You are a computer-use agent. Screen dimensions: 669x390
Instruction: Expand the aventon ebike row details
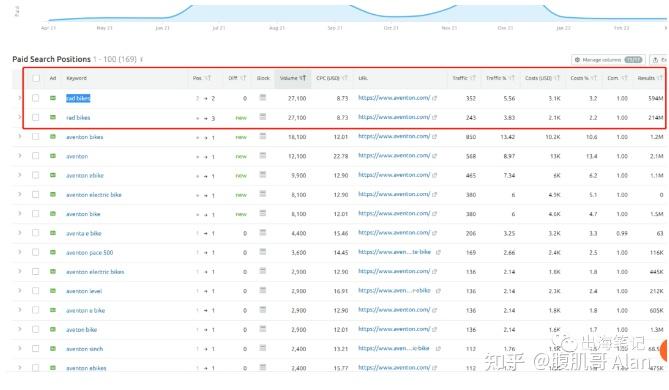(x=20, y=175)
